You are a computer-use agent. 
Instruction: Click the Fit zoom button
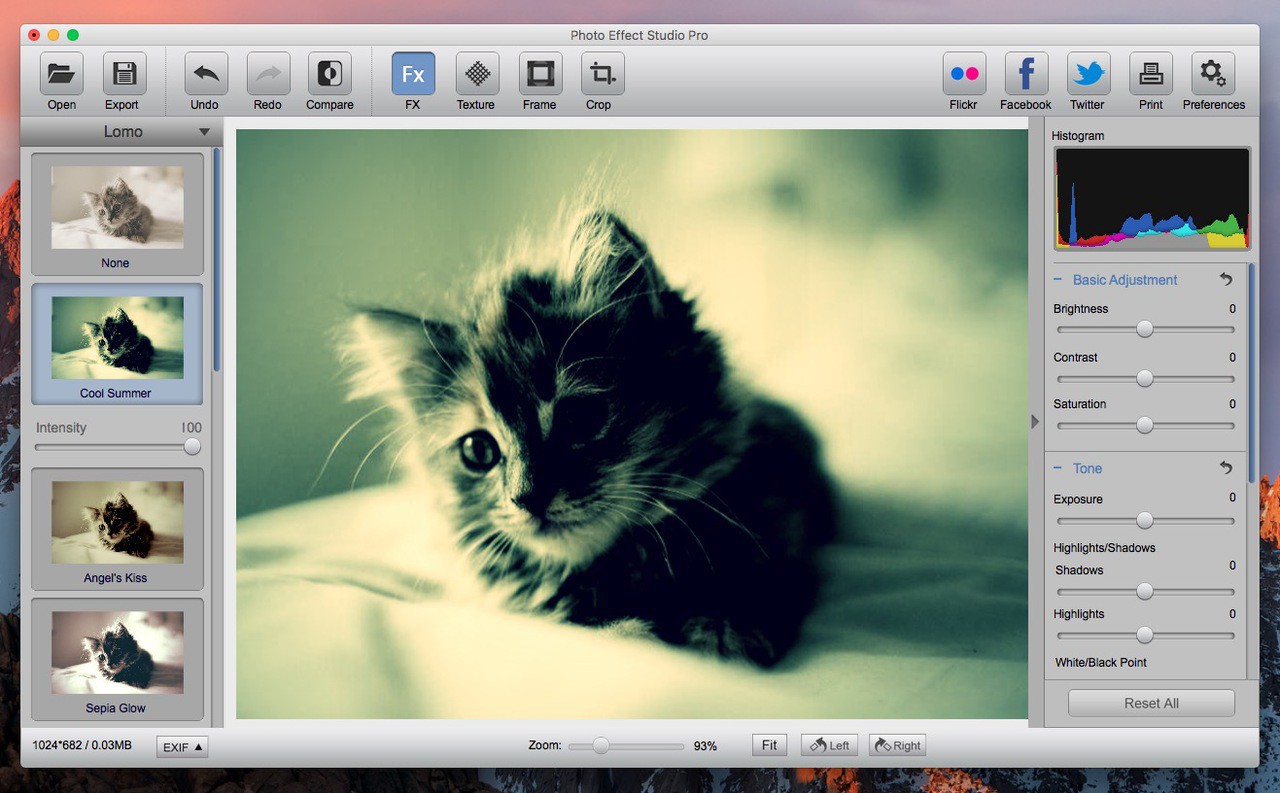point(769,745)
